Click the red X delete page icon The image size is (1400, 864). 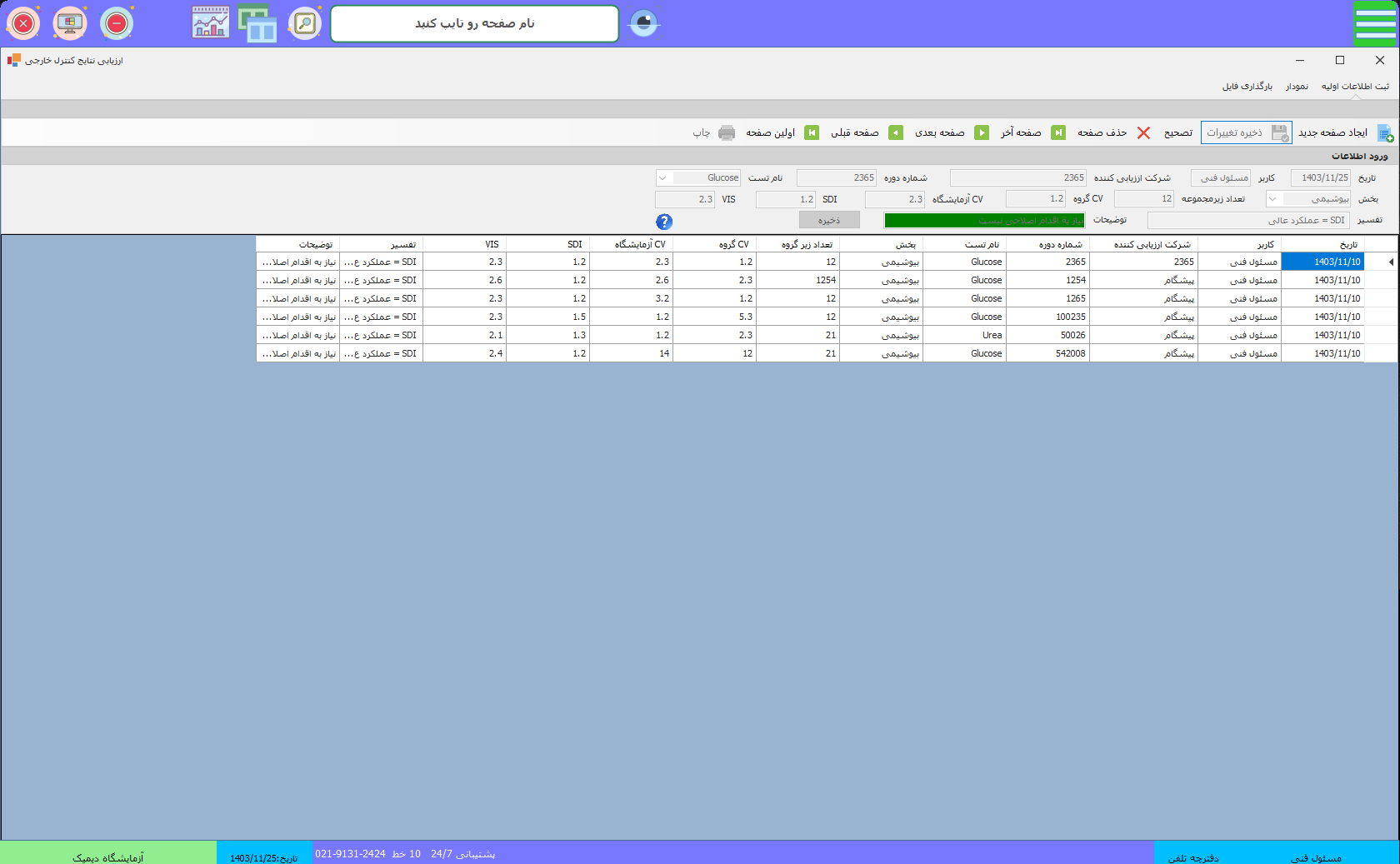point(1143,133)
